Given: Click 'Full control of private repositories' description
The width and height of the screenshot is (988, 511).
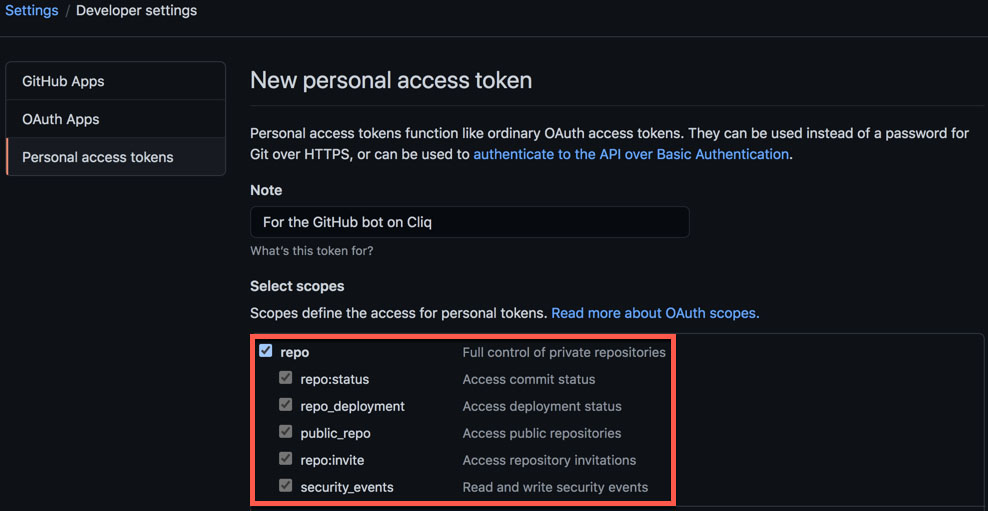Looking at the screenshot, I should pos(563,352).
